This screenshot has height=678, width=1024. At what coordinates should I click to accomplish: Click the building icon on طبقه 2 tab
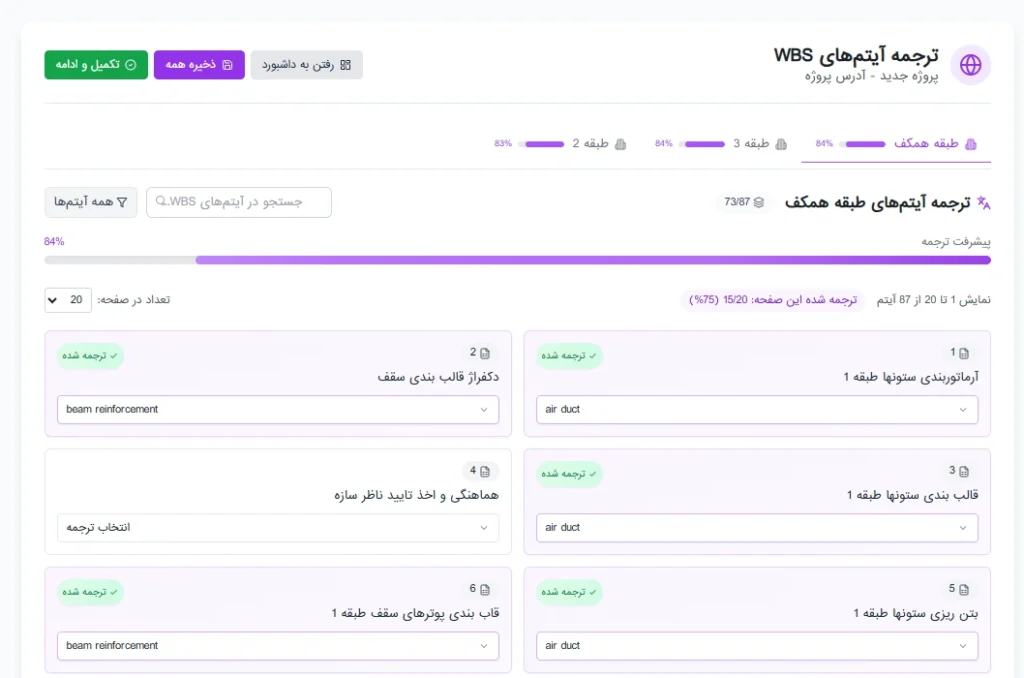point(620,144)
